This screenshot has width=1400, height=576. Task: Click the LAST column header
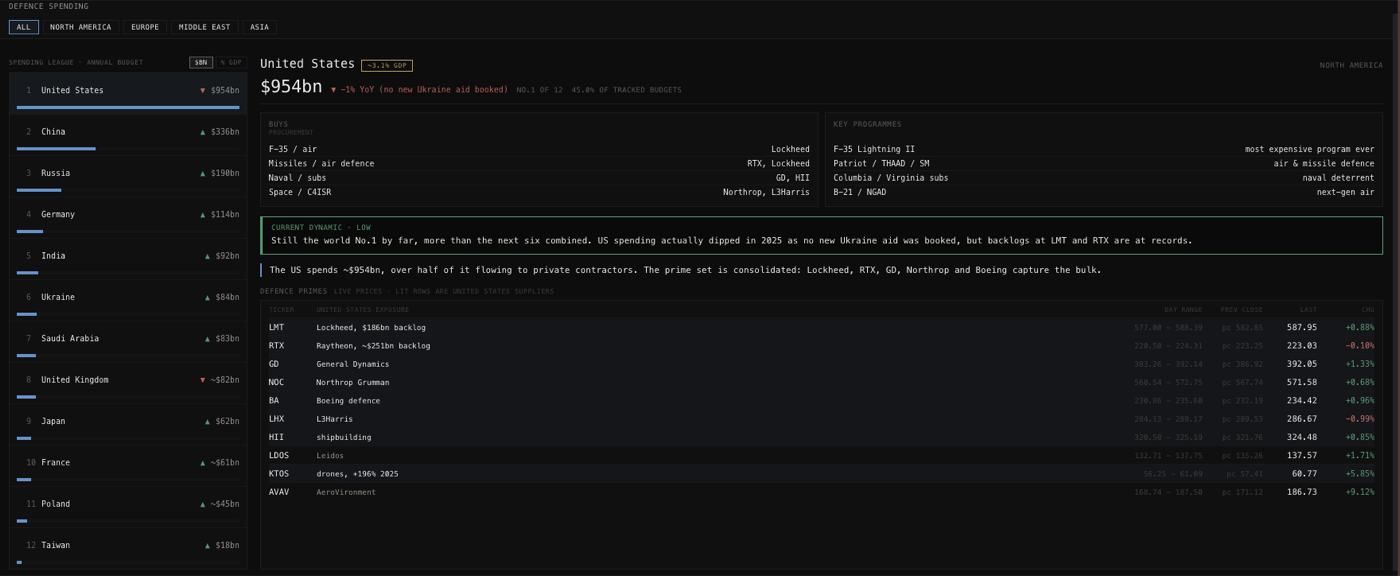(x=1308, y=310)
